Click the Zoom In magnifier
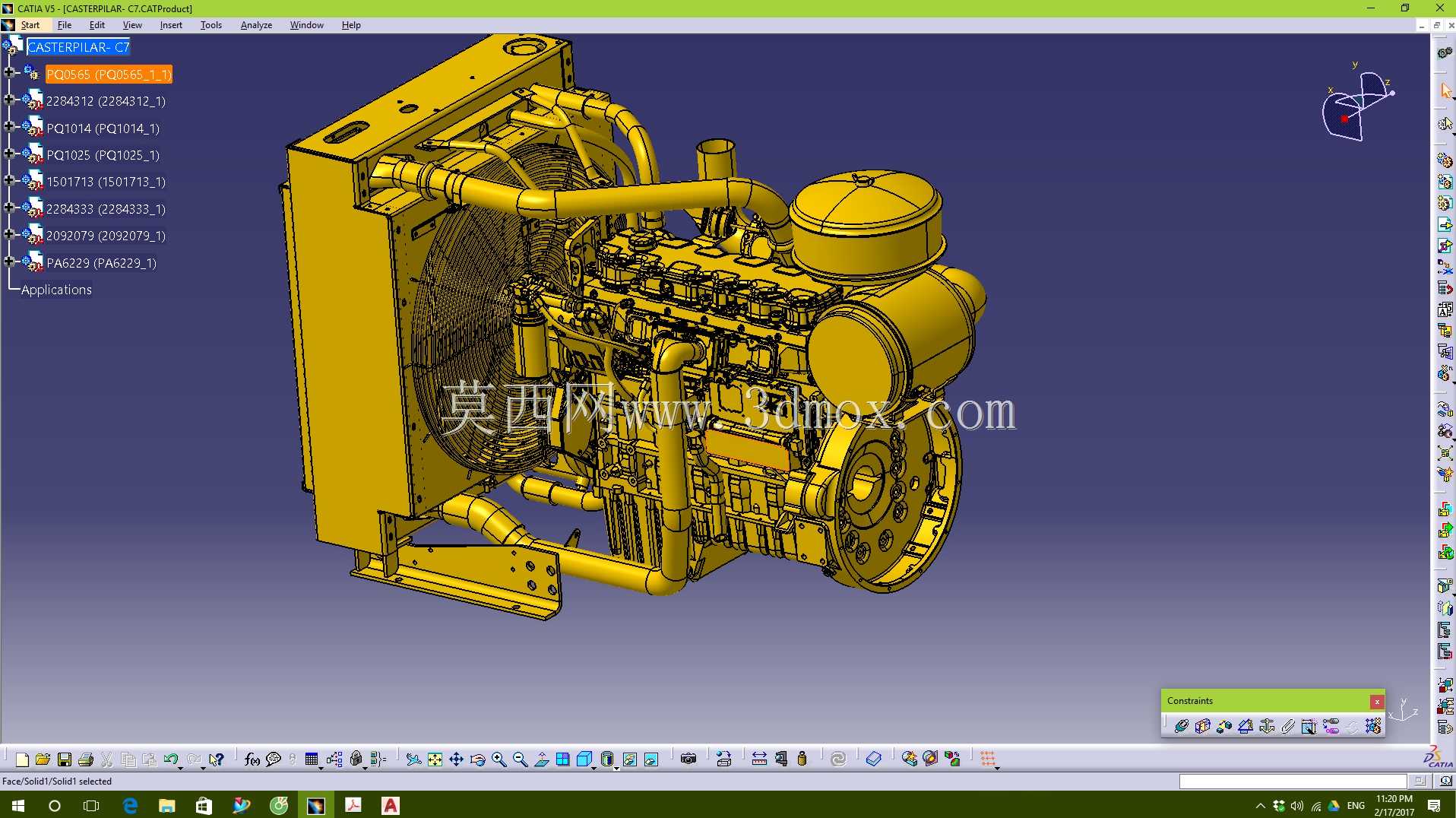Screen dimensions: 1456x818 [499, 759]
